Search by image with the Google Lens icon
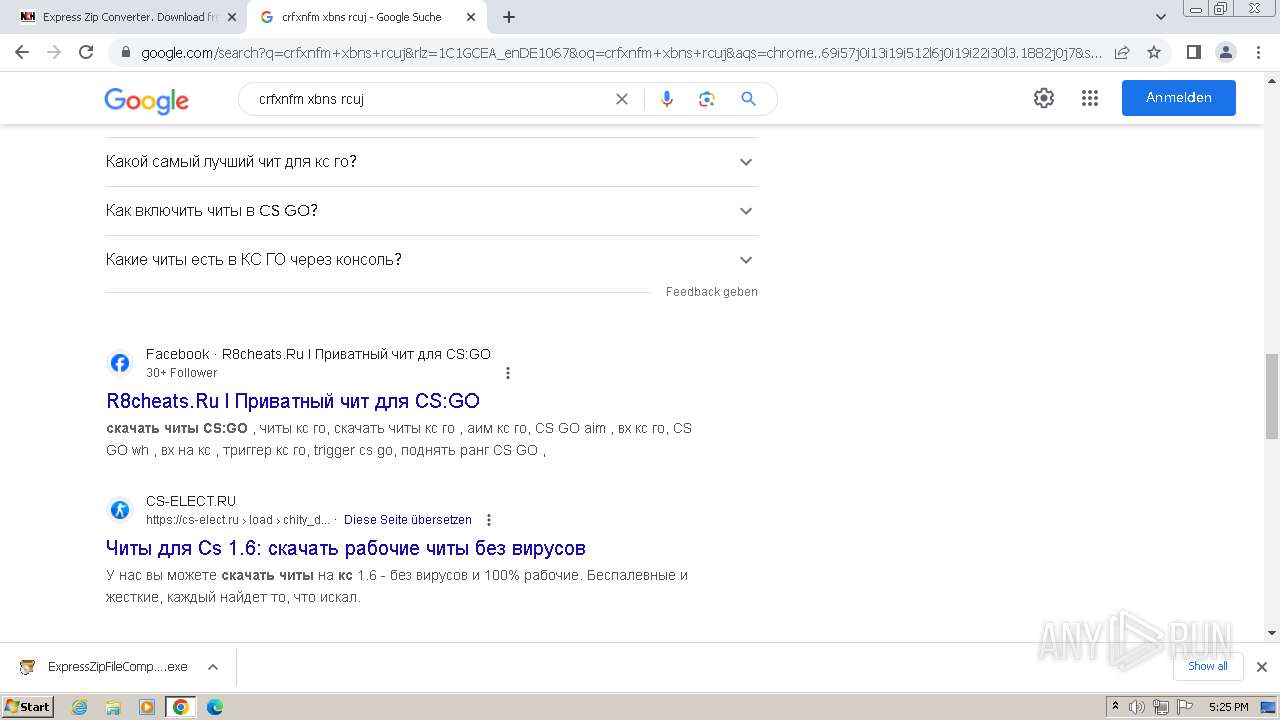Image resolution: width=1280 pixels, height=720 pixels. pos(707,99)
